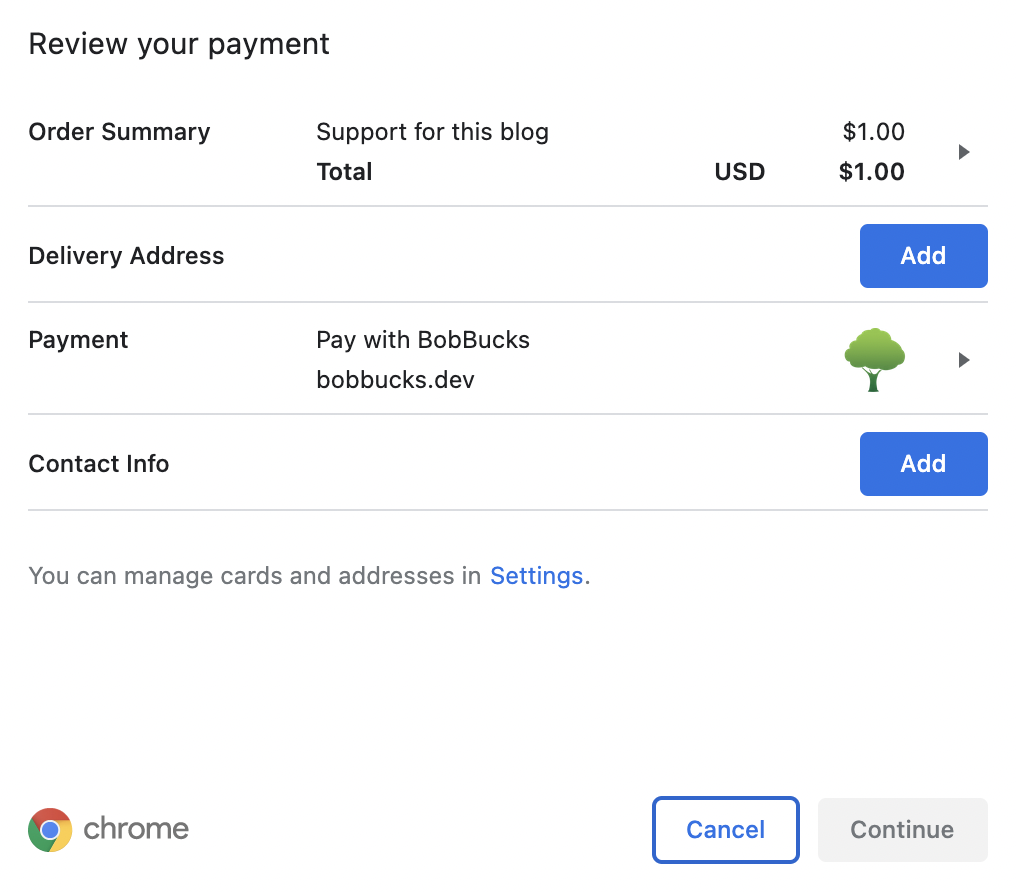This screenshot has width=1016, height=892.
Task: Click 'Support for this blog' line item
Action: pyautogui.click(x=432, y=132)
